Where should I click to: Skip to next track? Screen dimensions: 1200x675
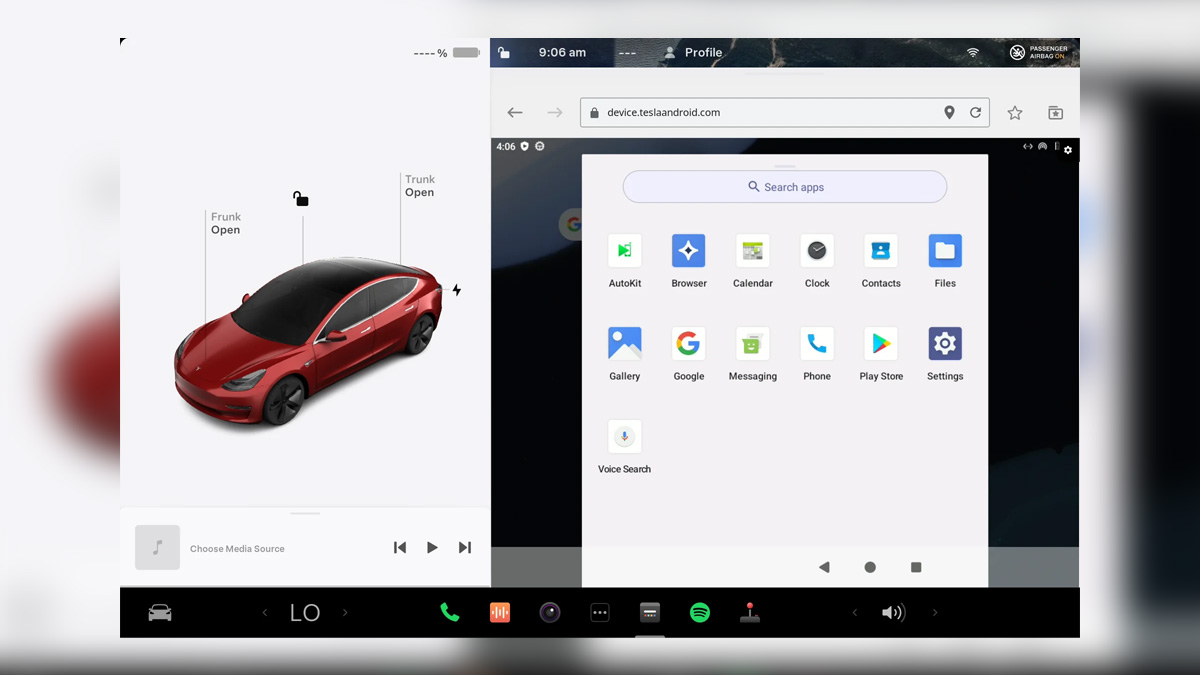465,547
